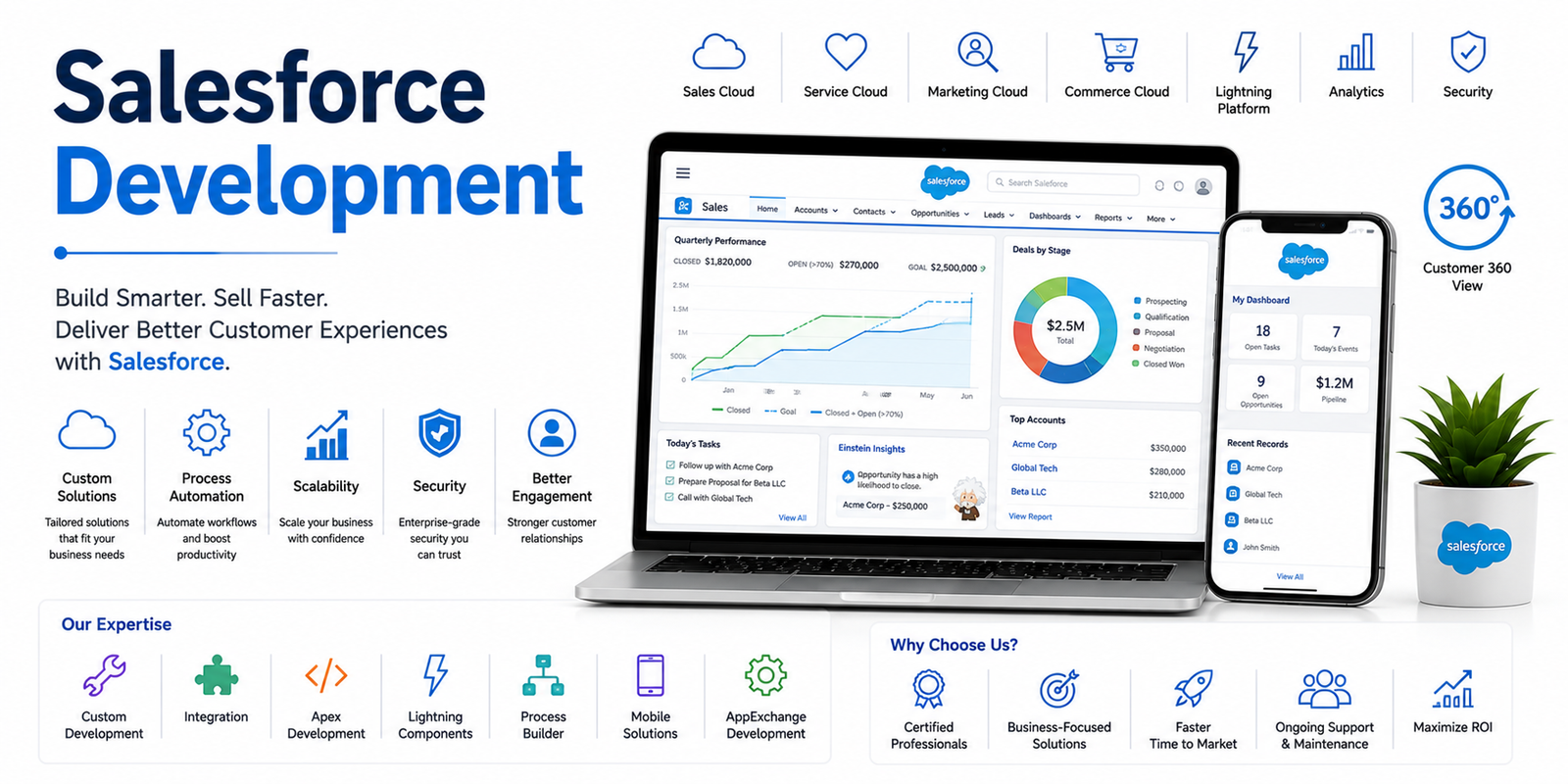Click the Qualification legend entry
The height and width of the screenshot is (784, 1568).
(1161, 317)
